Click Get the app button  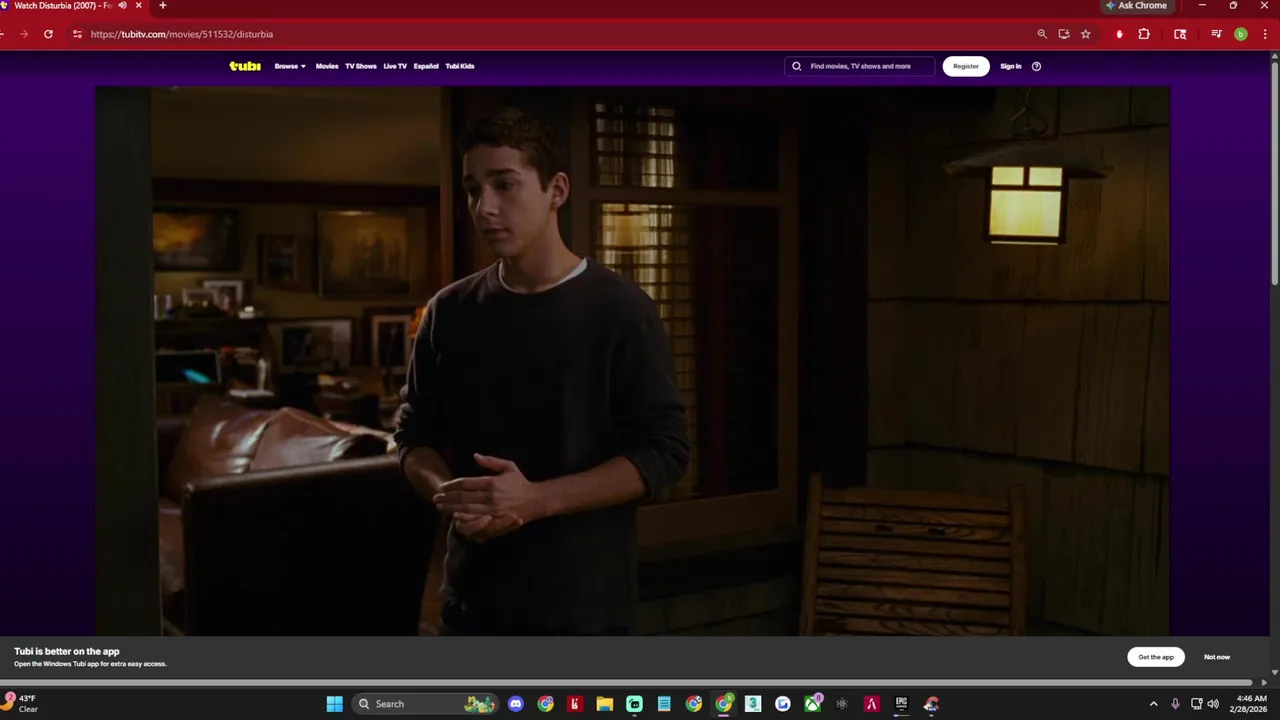pyautogui.click(x=1156, y=657)
